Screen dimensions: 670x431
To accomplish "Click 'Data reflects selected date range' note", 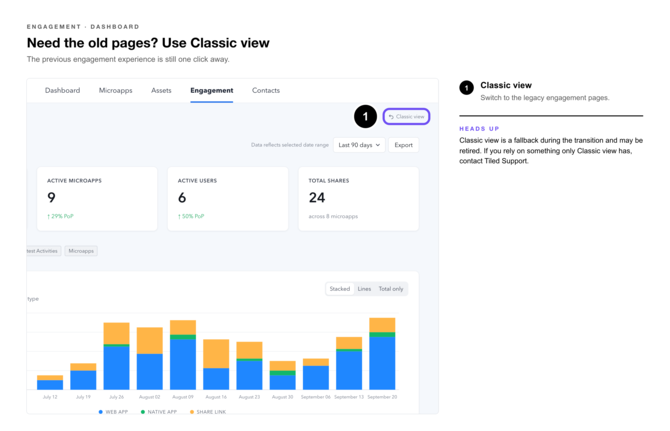I will 290,145.
